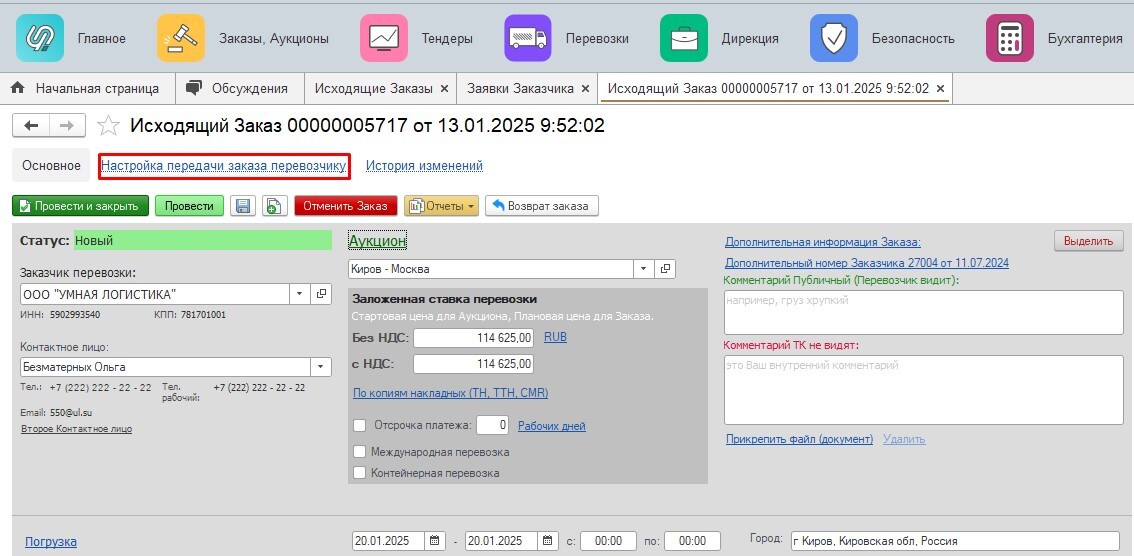Image resolution: width=1134 pixels, height=556 pixels.
Task: Open Дополнительный номер Заказчика 27004 link
Action: 866,263
